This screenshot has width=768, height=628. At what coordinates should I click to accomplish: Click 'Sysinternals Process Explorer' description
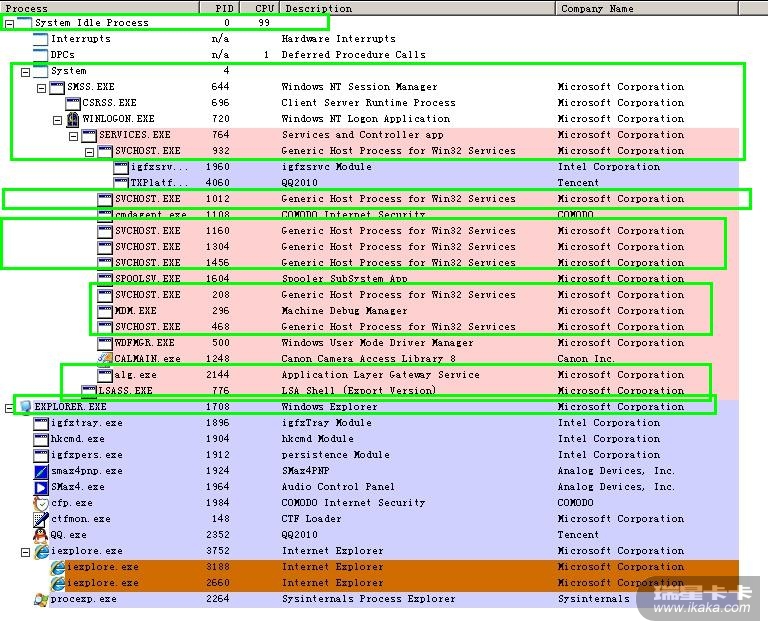[x=368, y=599]
